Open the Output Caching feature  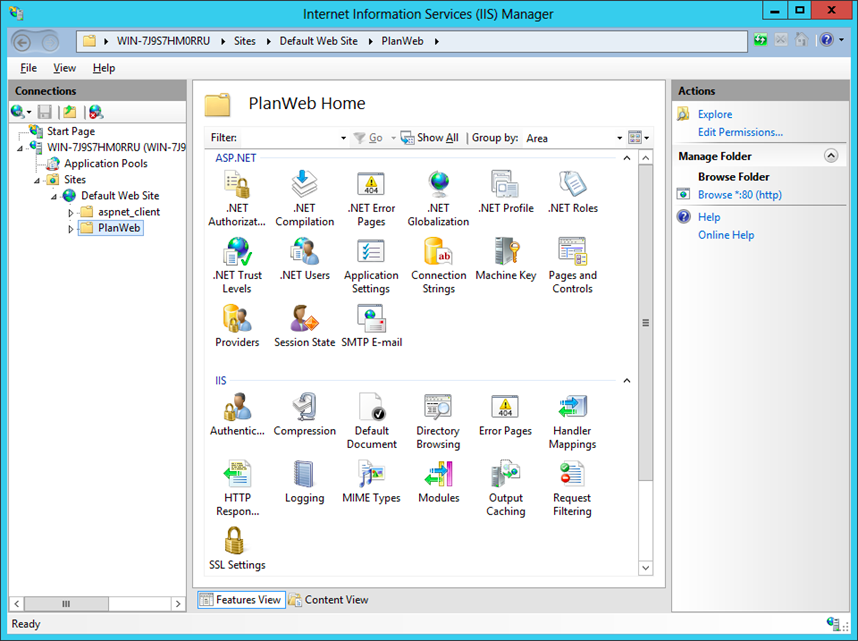click(x=506, y=488)
